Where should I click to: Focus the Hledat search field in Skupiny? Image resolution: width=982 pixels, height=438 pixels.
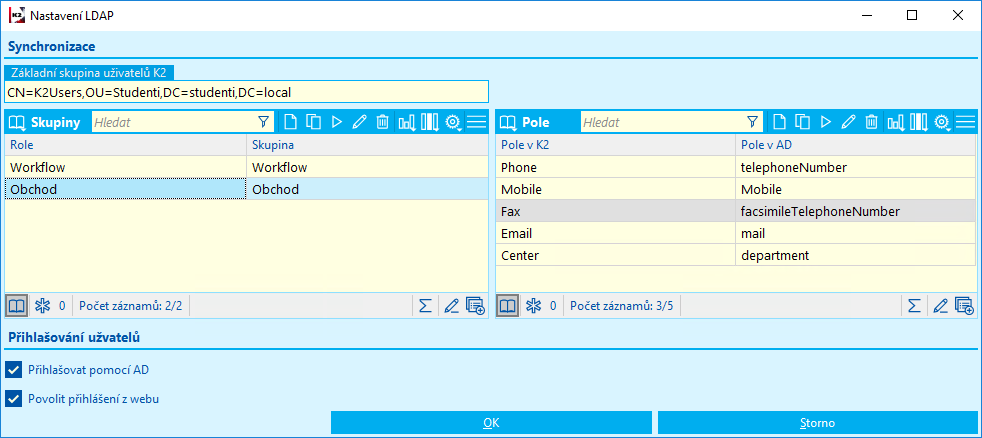[x=173, y=122]
